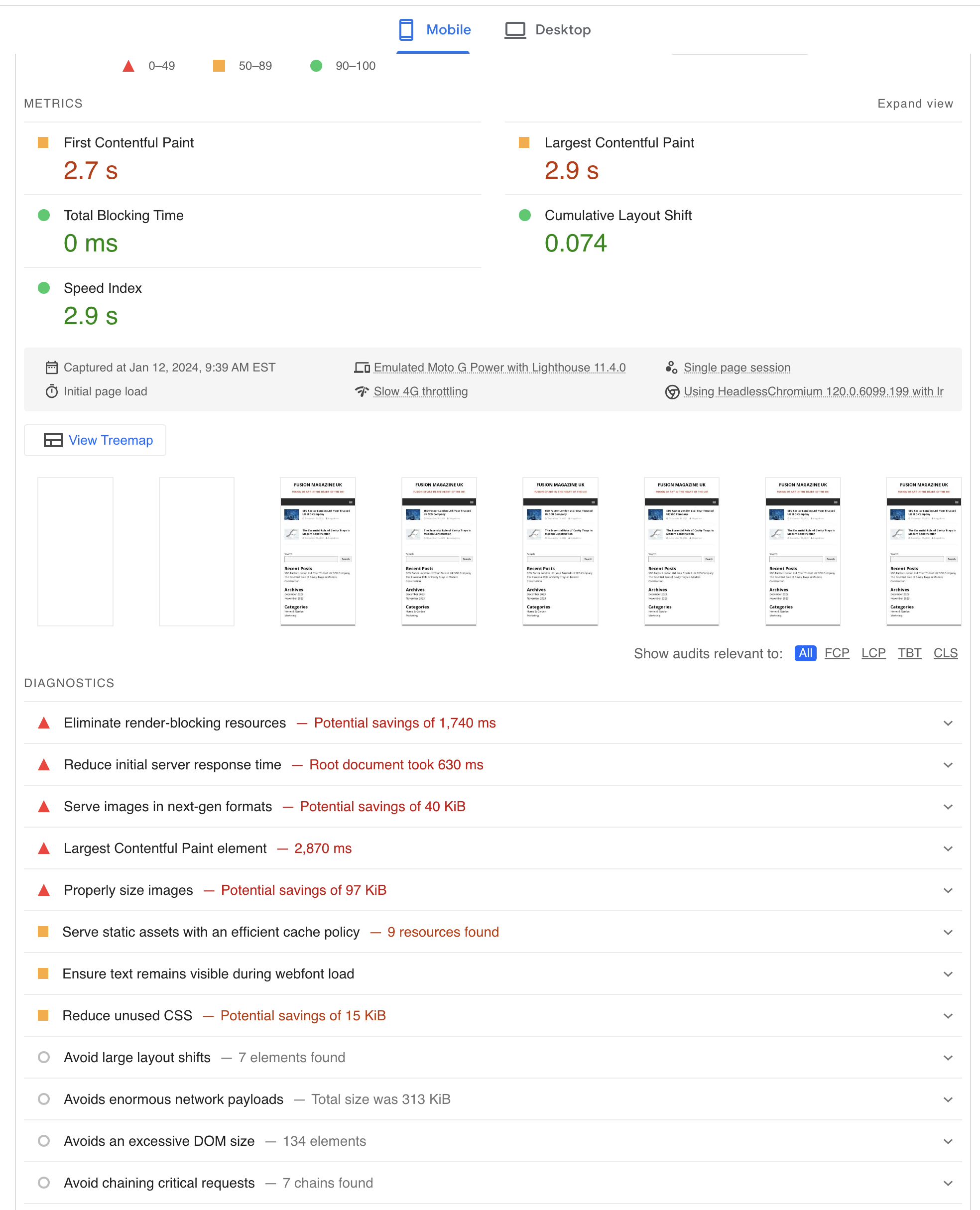Expand Avoids enormous network payloads audit chevron
This screenshot has height=1210, width=980.
[x=948, y=1099]
